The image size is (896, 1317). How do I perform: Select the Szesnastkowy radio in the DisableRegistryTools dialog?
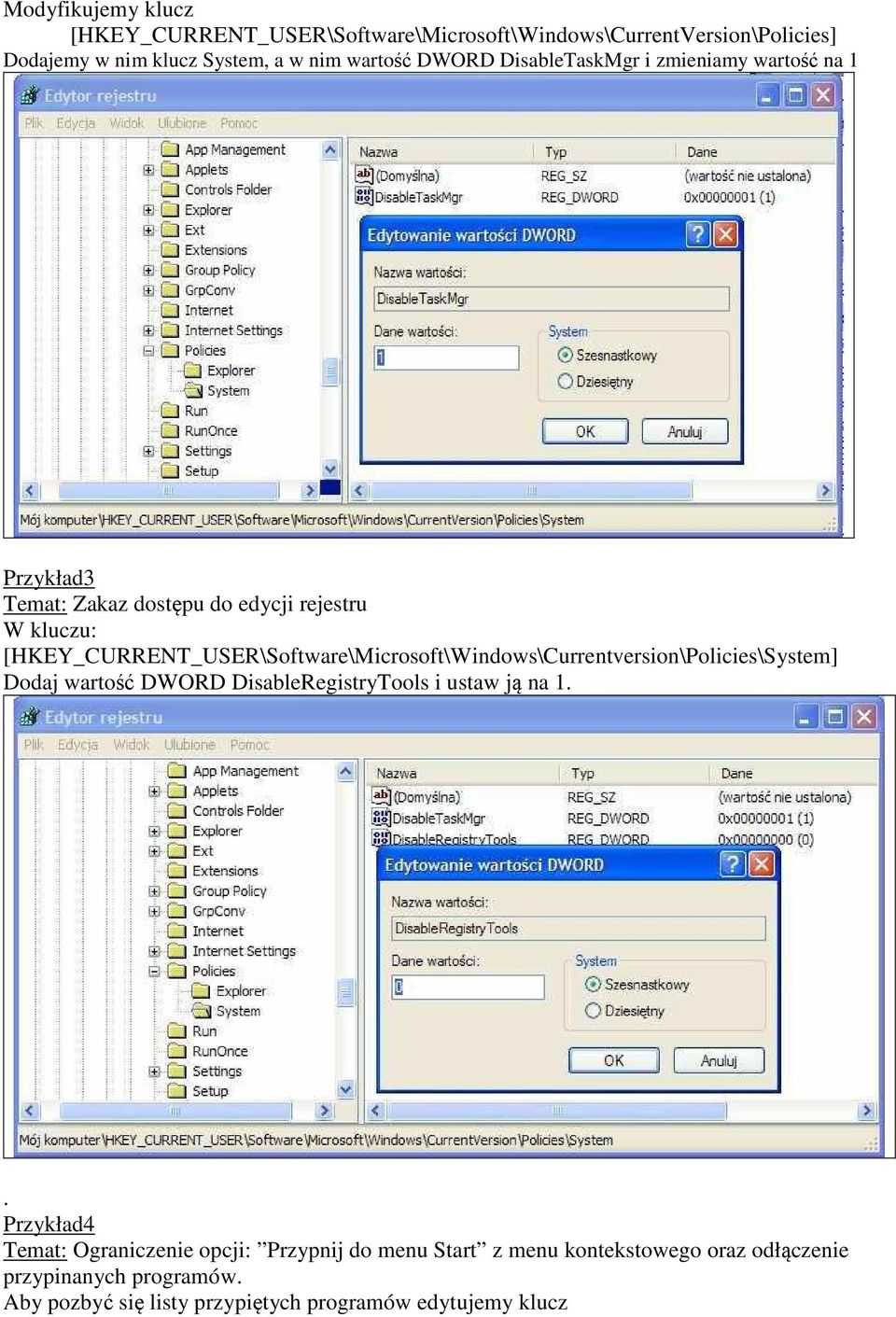pyautogui.click(x=593, y=985)
